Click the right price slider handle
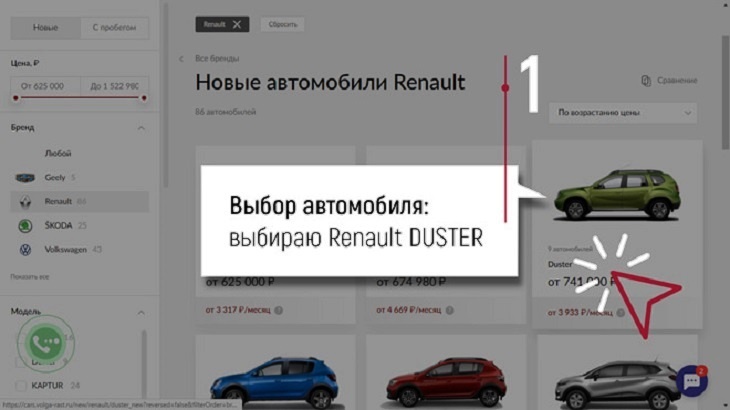 coord(144,98)
